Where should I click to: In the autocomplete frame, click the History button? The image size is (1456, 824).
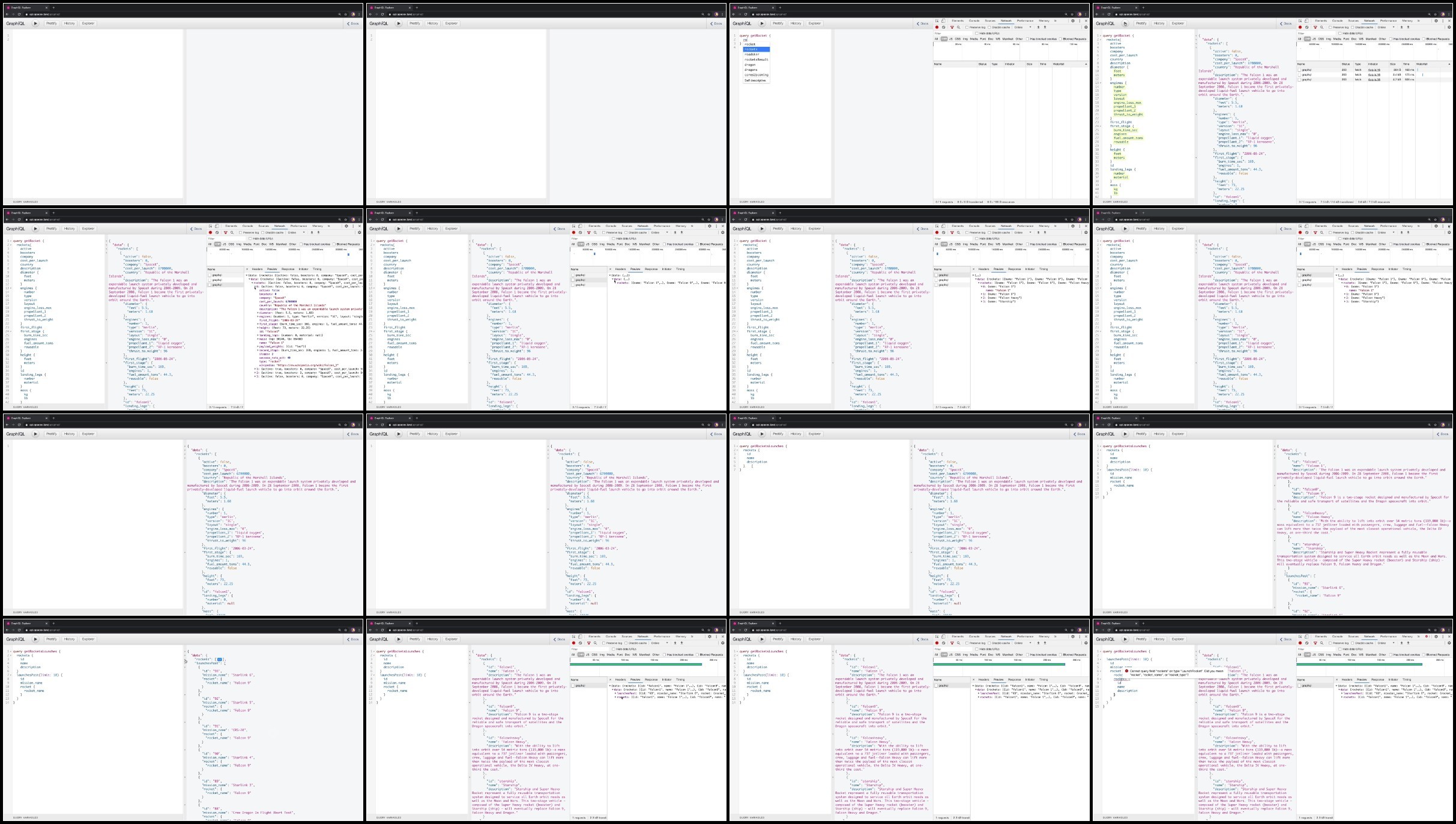[796, 23]
